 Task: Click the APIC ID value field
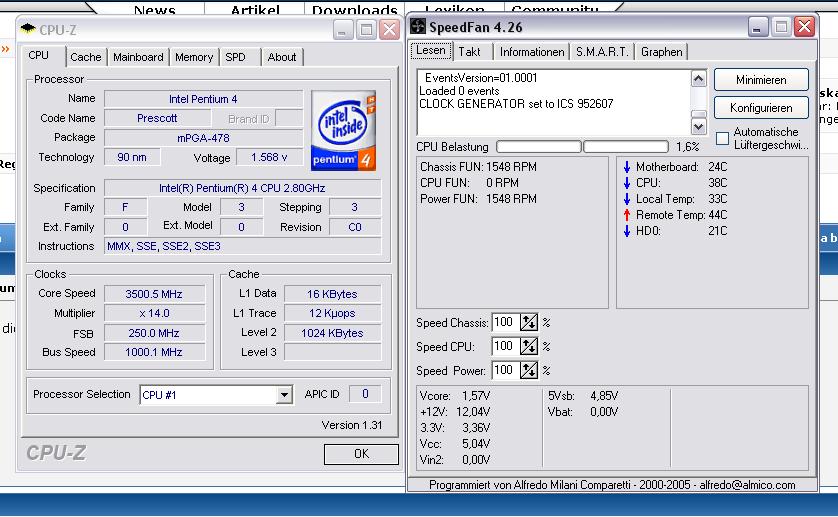(365, 394)
